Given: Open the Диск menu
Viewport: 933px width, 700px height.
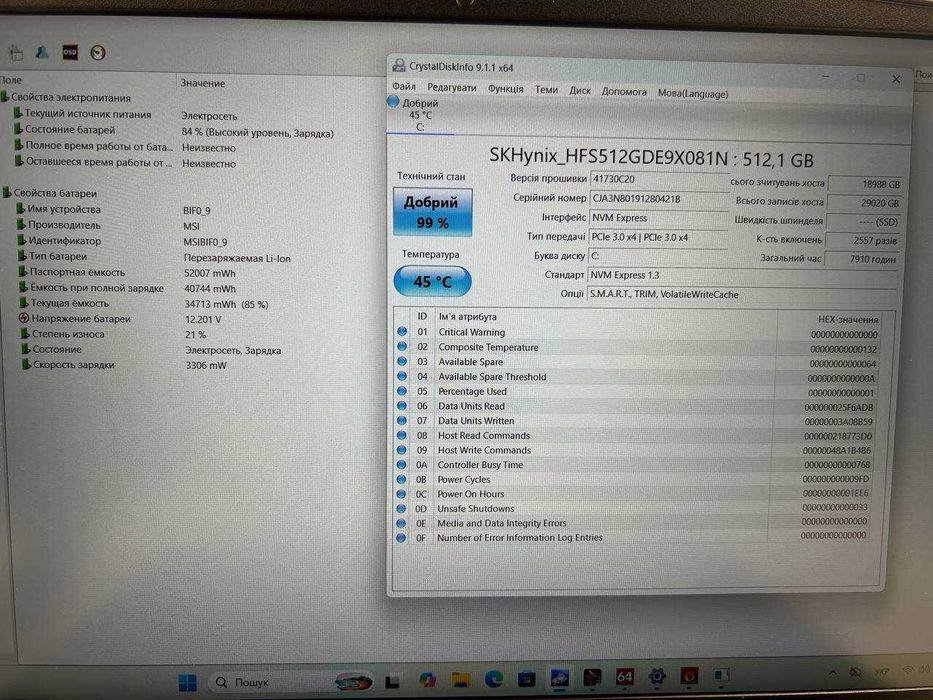Looking at the screenshot, I should tap(580, 90).
